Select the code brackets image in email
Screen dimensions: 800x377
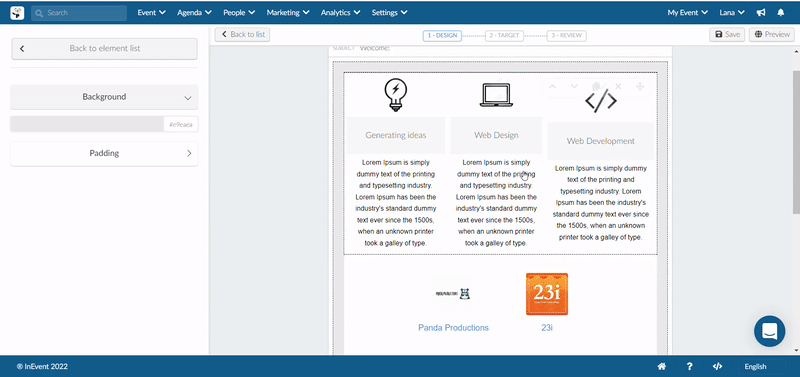601,102
